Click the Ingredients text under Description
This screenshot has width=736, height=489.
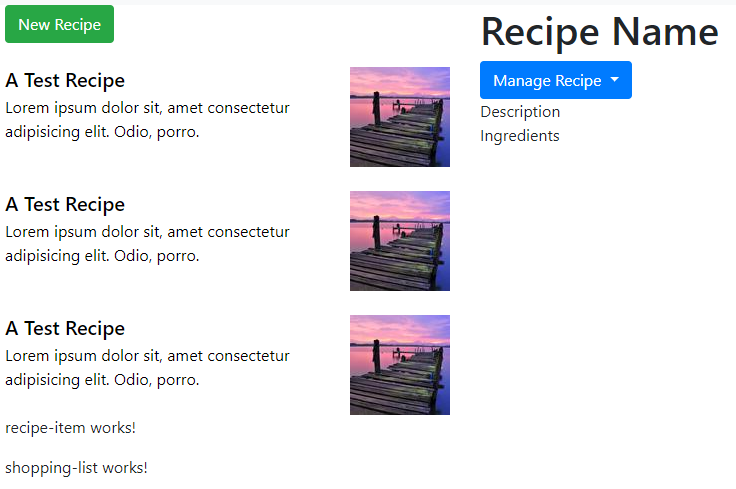click(x=520, y=136)
